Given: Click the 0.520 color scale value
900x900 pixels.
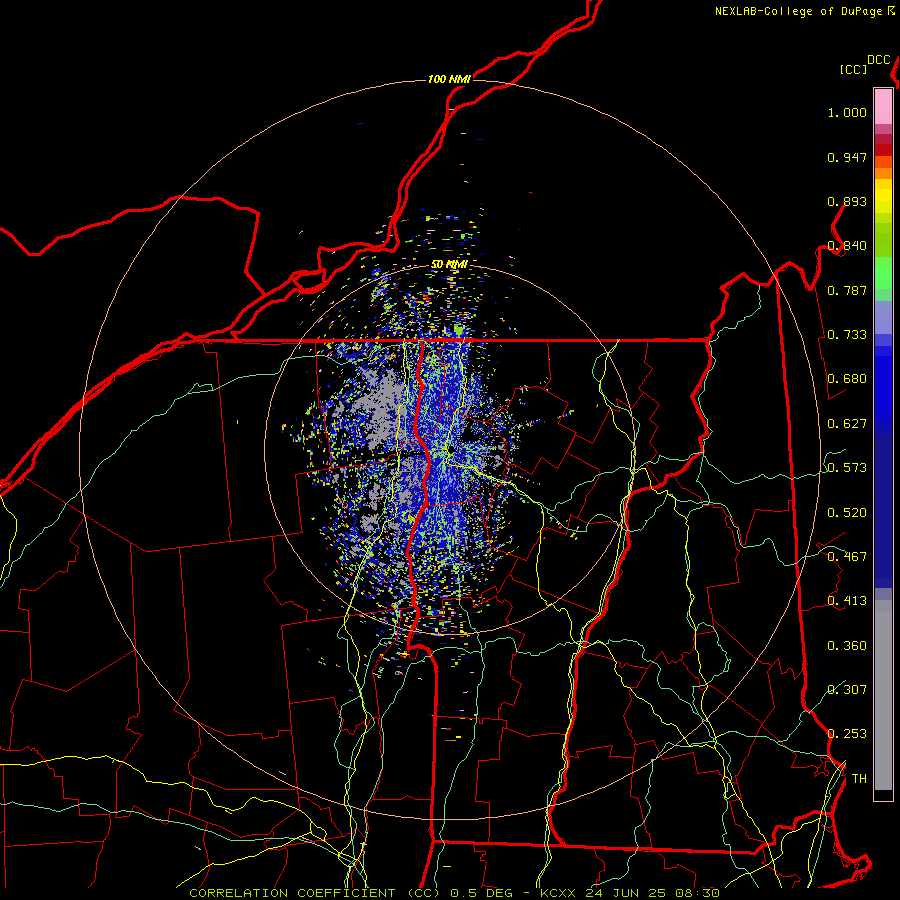Looking at the screenshot, I should 847,513.
